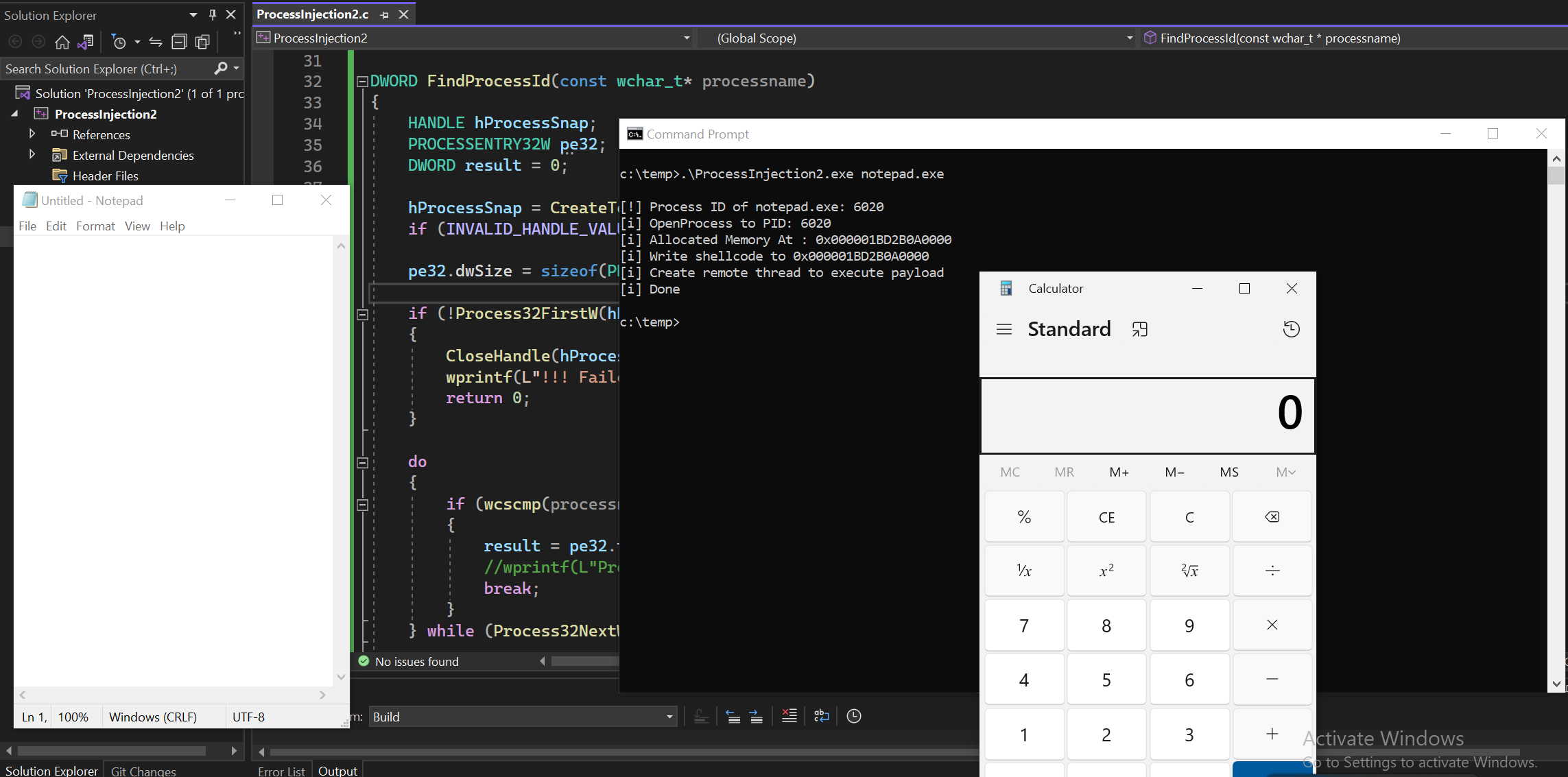Switch to the Git Changes tab
Viewport: 1568px width, 777px height.
pyautogui.click(x=143, y=770)
